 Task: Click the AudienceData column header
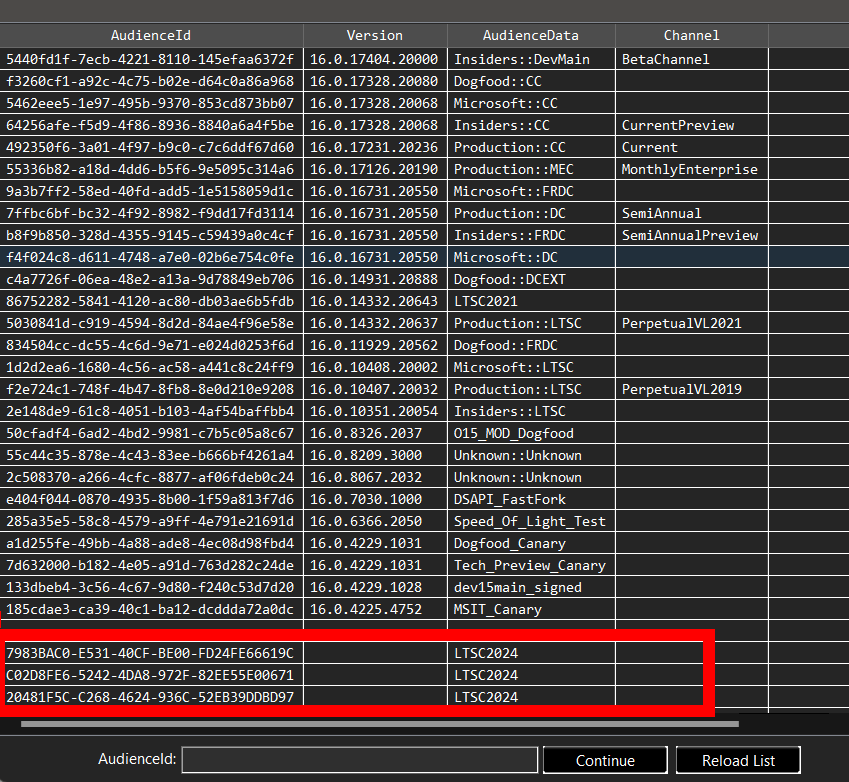click(x=531, y=36)
